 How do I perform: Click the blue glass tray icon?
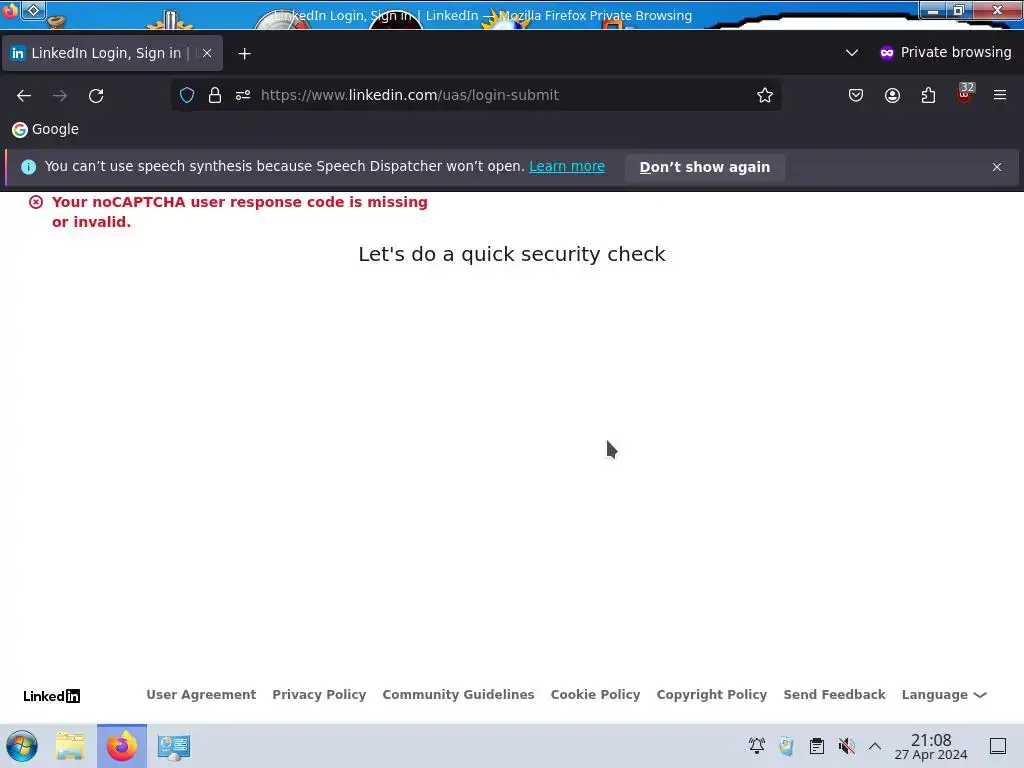(786, 746)
